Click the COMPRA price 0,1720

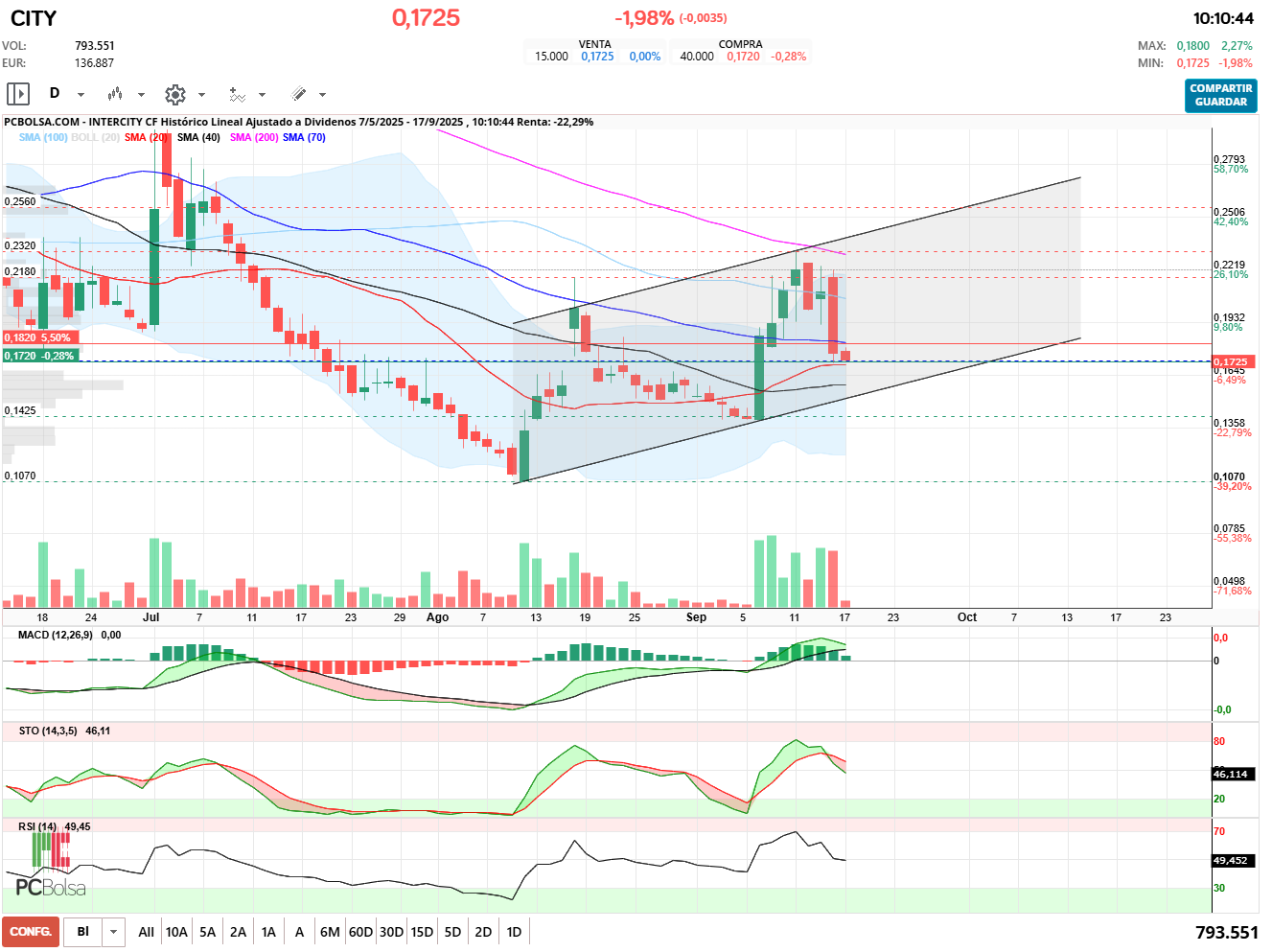pos(743,57)
